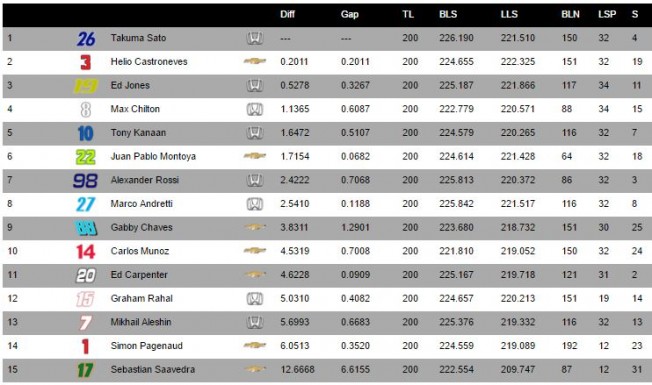This screenshot has height=385, width=652.
Task: Click the Honda logo beside Takuma Sato
Action: 254,38
